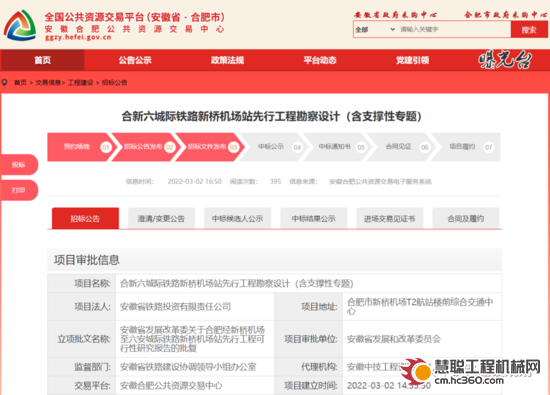Select step 02 招标公告发布 in progress bar
Viewport: 550px width, 395px height.
[x=145, y=147]
